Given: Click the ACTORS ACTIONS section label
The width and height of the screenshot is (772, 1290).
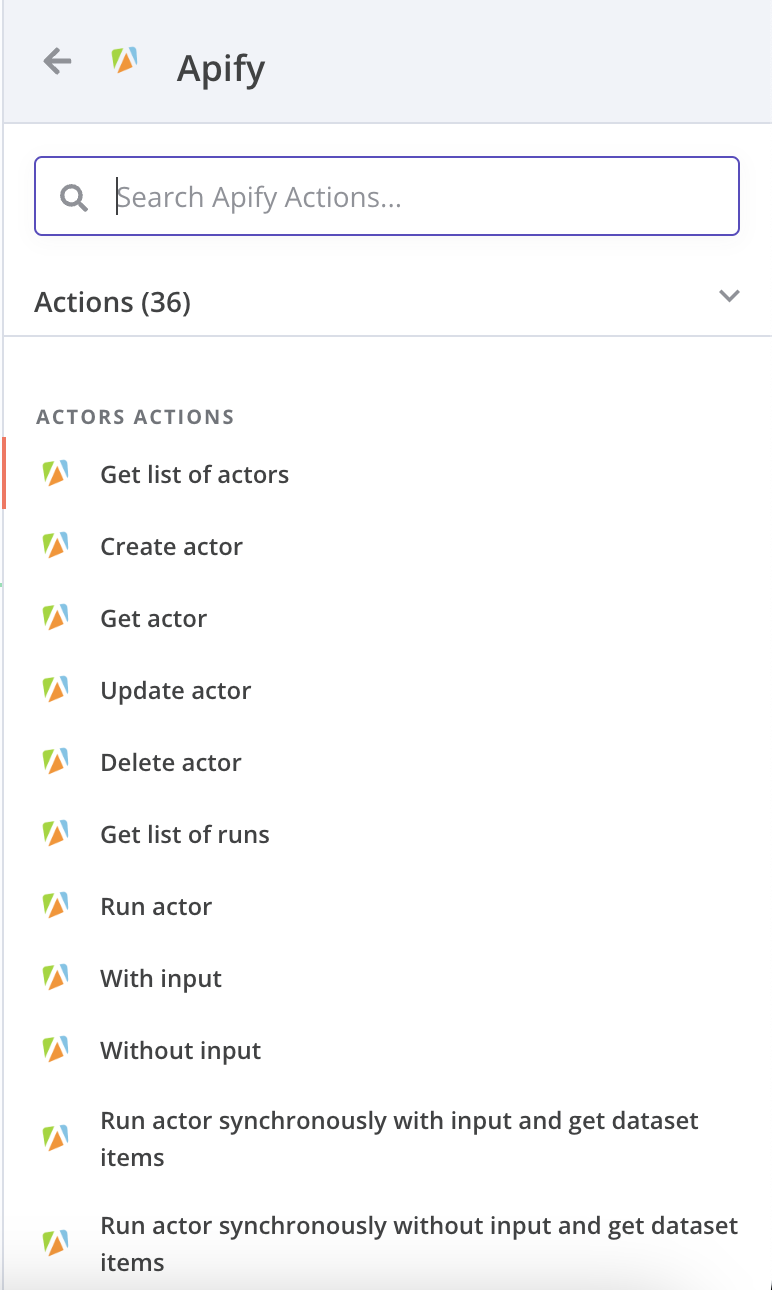Looking at the screenshot, I should (x=135, y=417).
